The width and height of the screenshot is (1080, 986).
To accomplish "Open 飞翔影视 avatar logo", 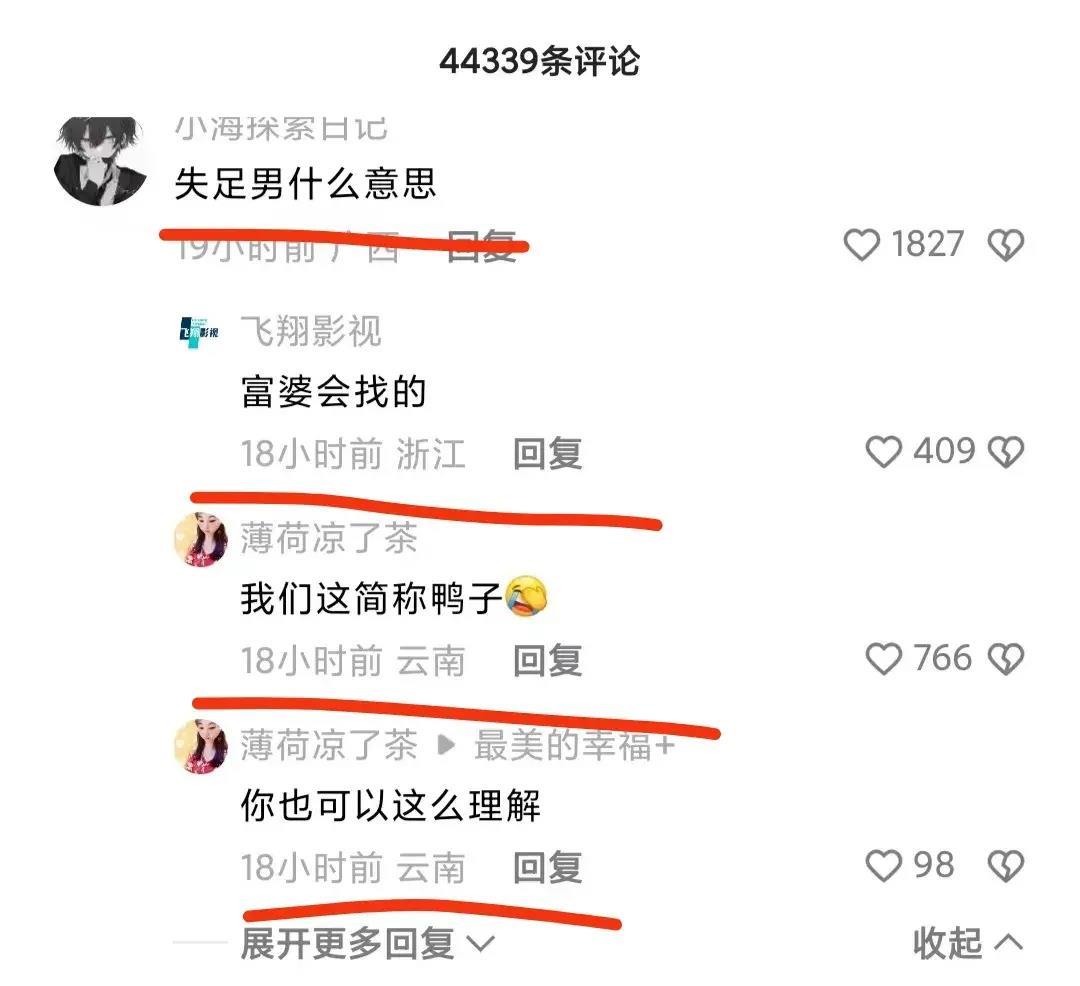I will (x=198, y=333).
